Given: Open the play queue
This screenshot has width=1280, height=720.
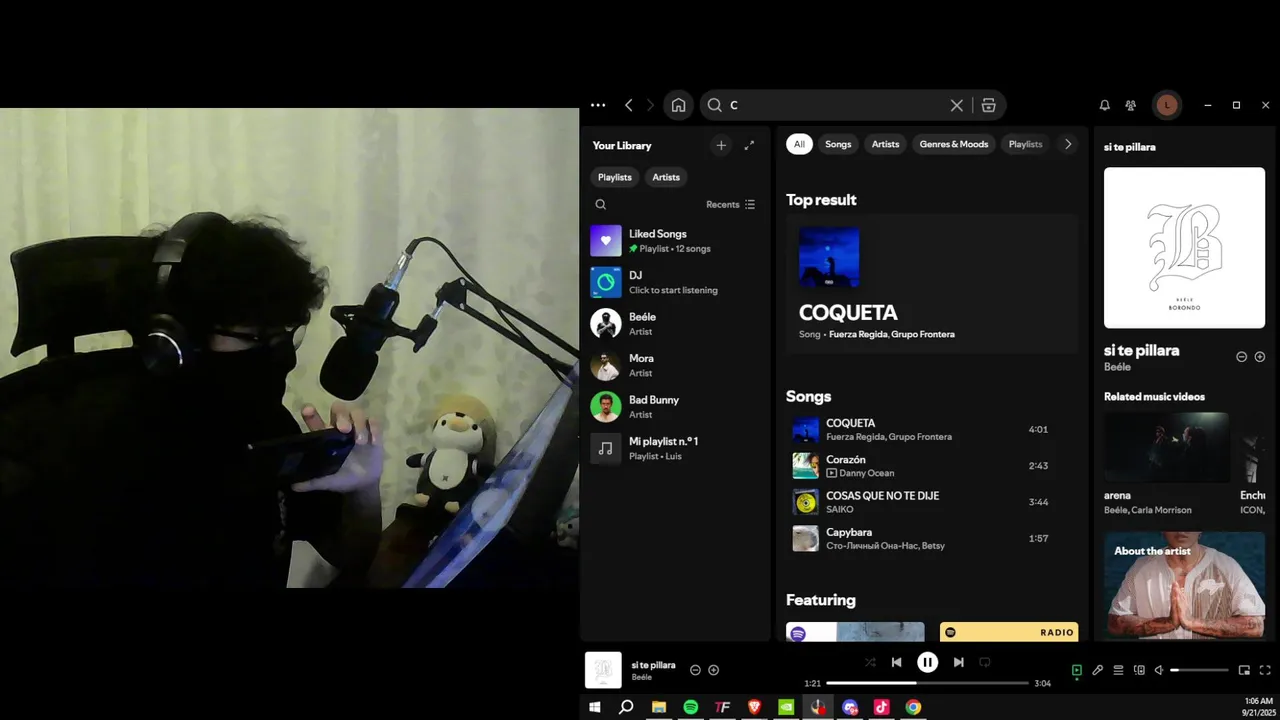Looking at the screenshot, I should tap(1119, 670).
